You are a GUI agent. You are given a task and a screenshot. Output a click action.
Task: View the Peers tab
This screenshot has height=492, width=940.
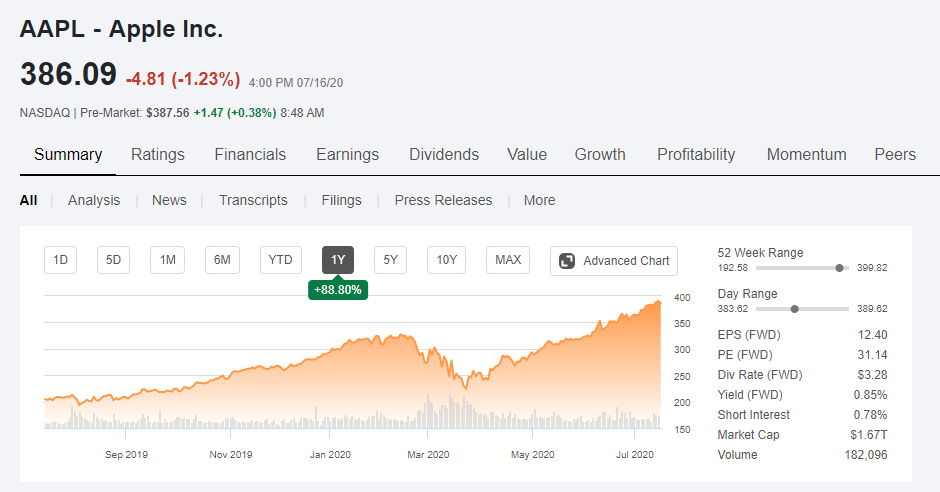click(895, 154)
